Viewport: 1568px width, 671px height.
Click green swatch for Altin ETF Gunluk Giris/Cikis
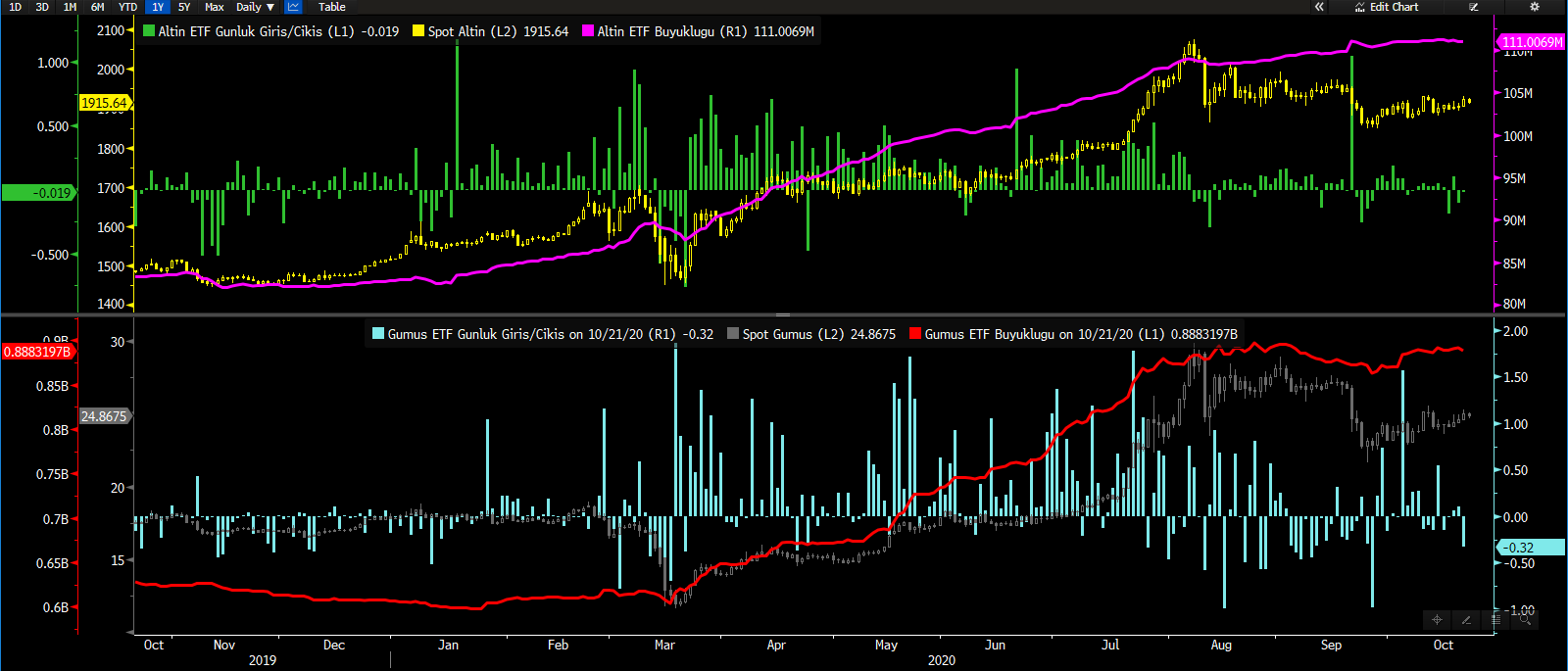coord(149,31)
